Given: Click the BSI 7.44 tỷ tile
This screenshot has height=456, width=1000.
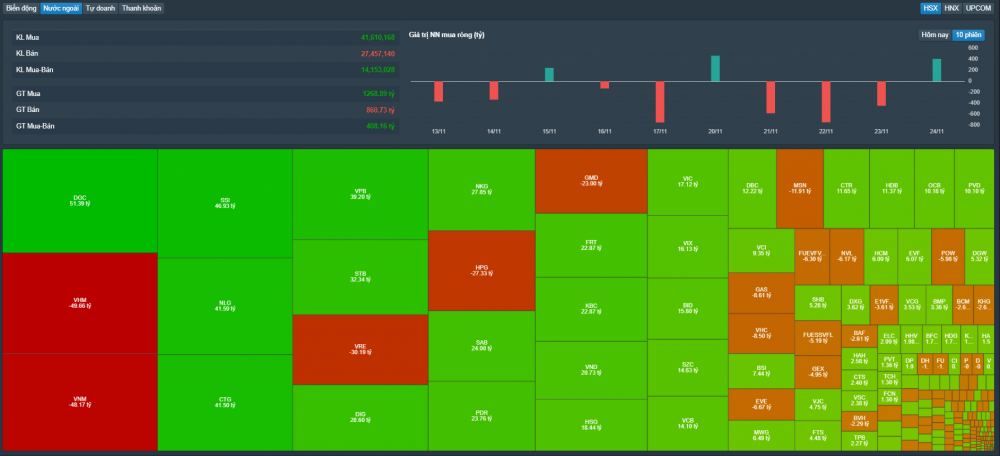Looking at the screenshot, I should [x=761, y=371].
